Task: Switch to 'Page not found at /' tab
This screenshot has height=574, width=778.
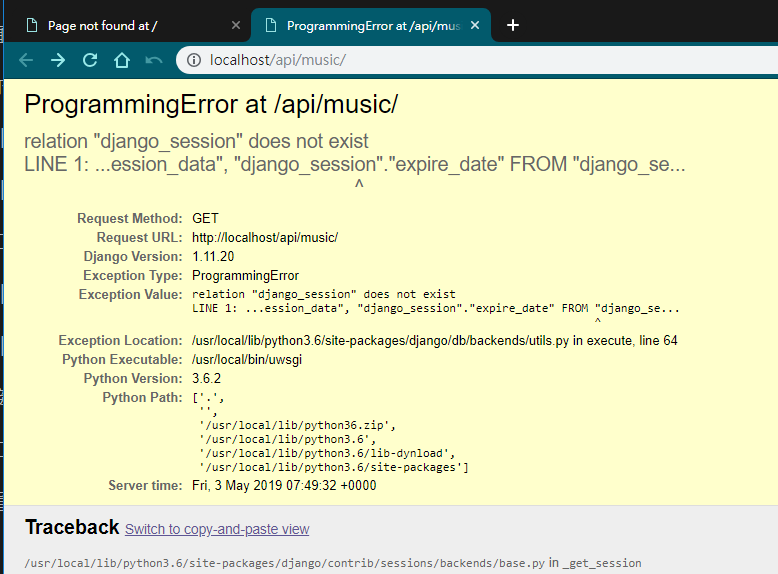Action: pyautogui.click(x=127, y=26)
